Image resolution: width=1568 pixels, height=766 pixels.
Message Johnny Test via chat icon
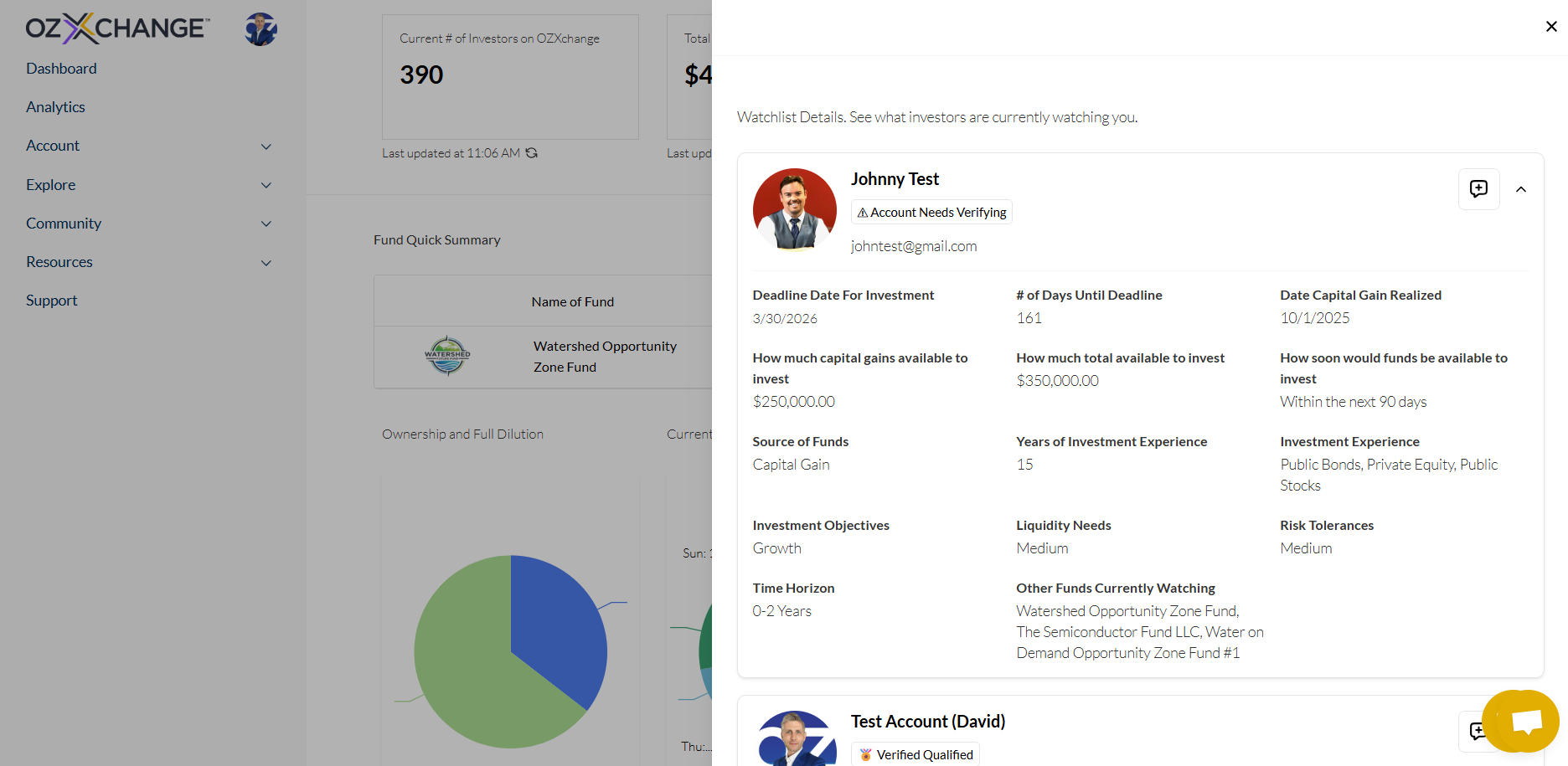point(1478,189)
